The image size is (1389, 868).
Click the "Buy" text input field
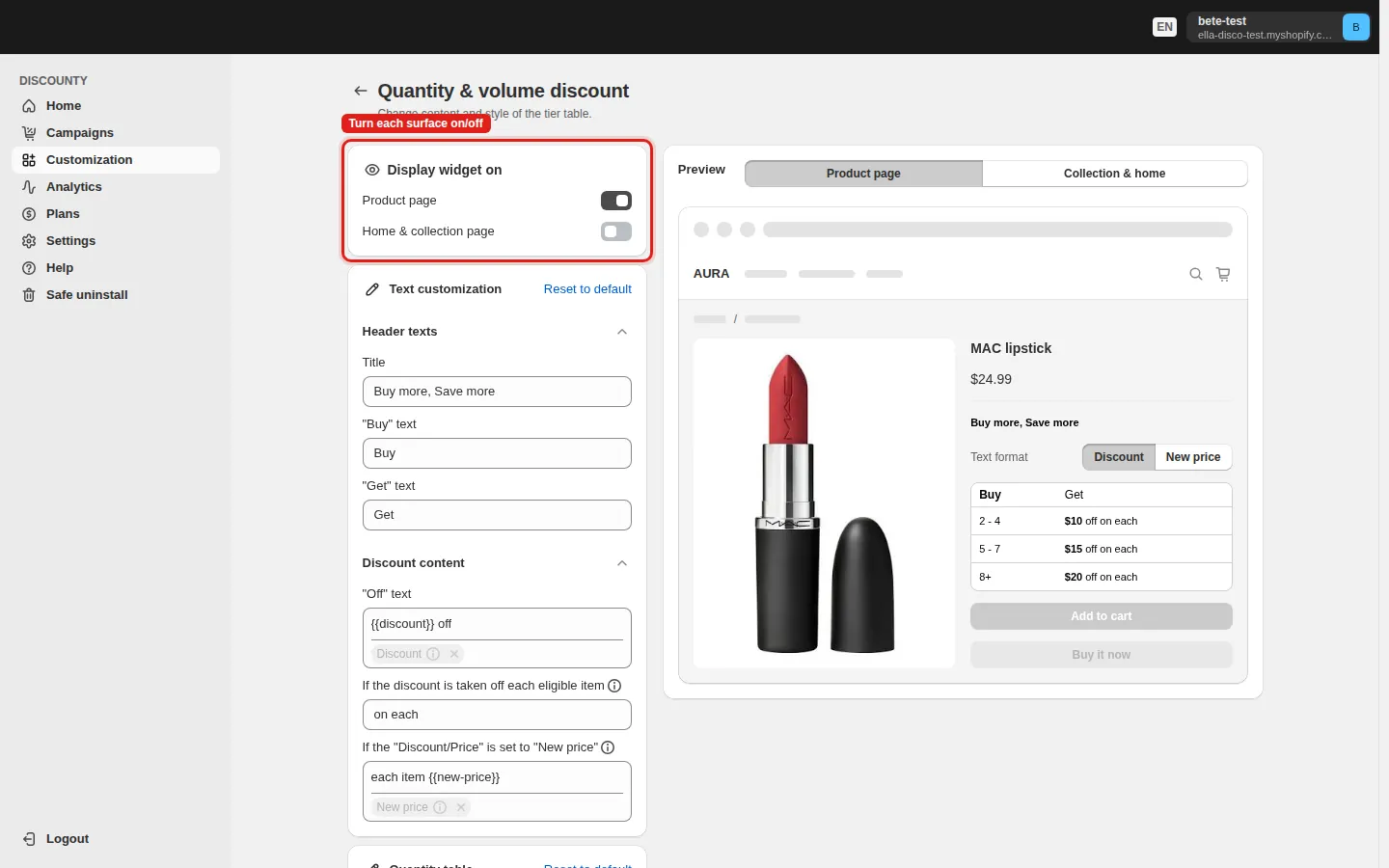(x=497, y=453)
